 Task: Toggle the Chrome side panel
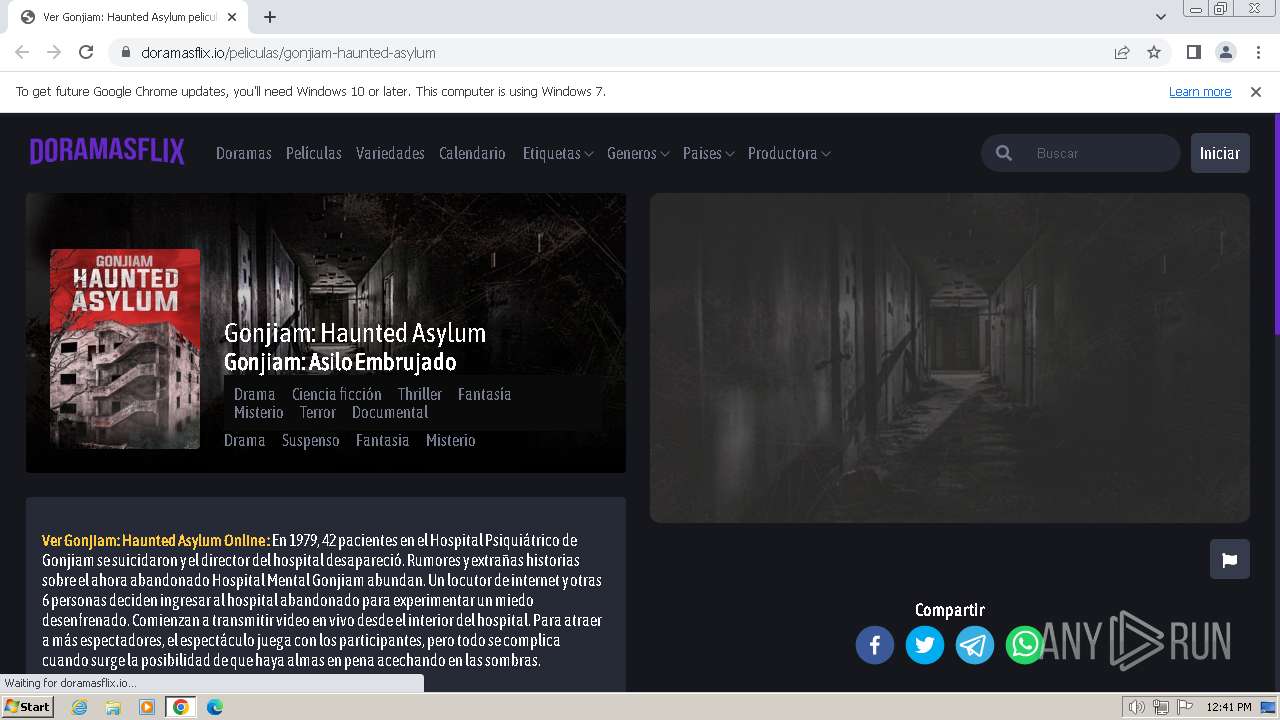1193,52
